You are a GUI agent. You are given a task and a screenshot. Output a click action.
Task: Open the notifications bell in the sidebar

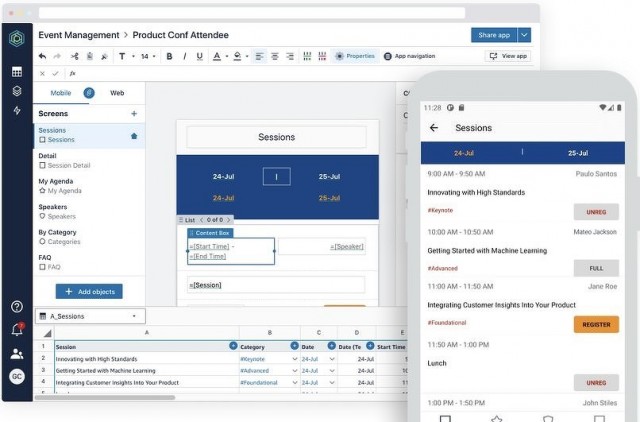[17, 329]
